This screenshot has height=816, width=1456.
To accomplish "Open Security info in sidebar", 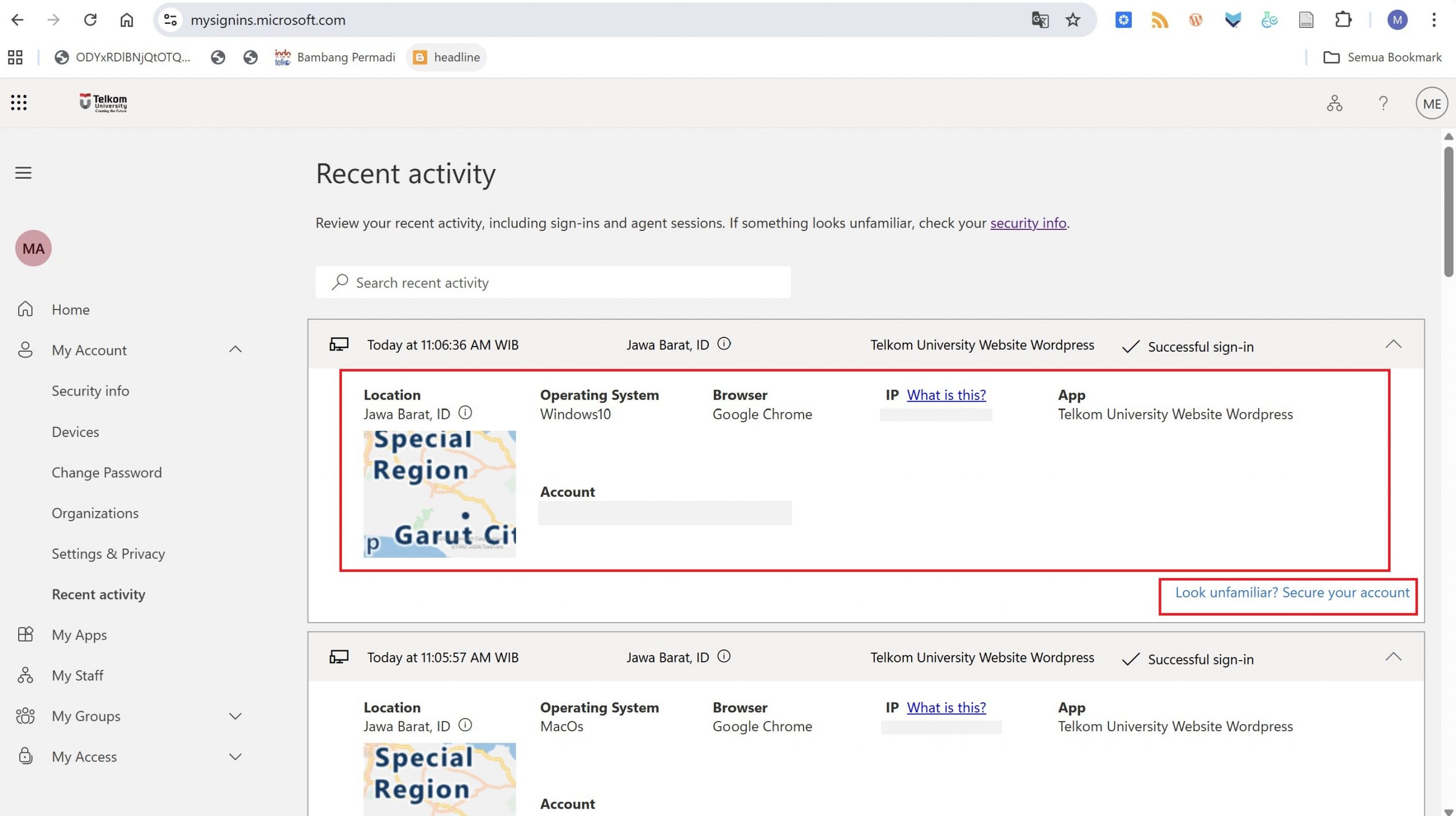I will pos(90,390).
